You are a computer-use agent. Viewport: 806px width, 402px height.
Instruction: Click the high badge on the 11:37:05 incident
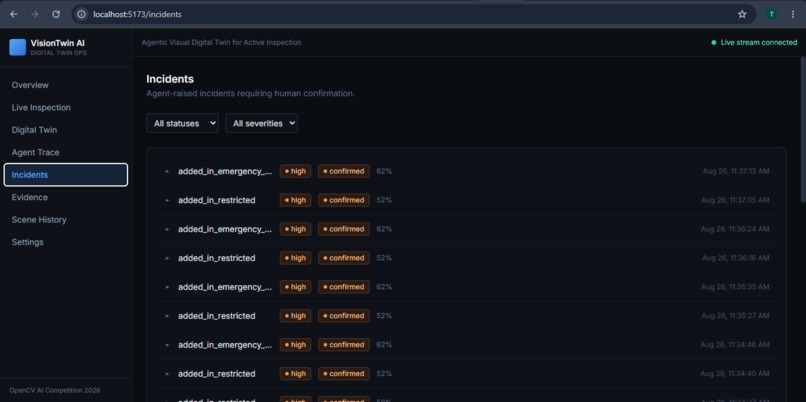click(296, 200)
